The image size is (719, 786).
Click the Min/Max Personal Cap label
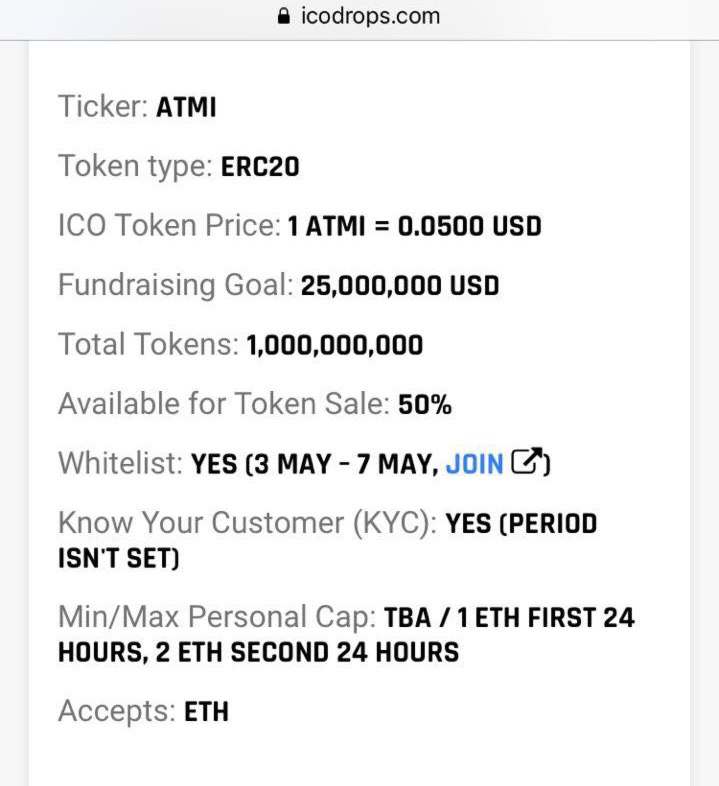coord(217,617)
